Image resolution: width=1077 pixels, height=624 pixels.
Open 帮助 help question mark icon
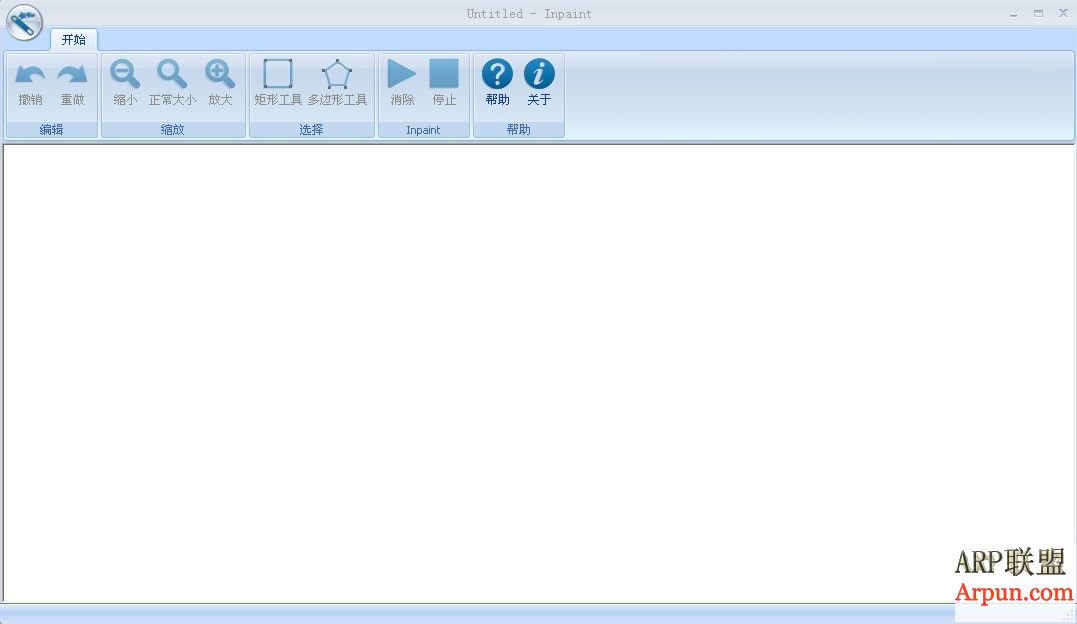(x=497, y=84)
